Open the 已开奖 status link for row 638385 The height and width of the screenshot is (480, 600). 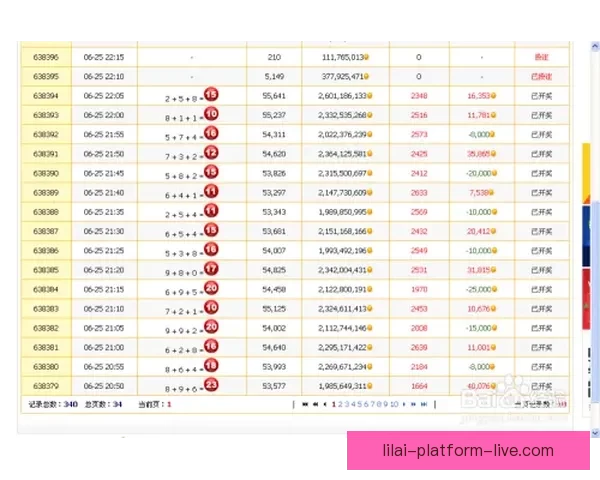541,270
